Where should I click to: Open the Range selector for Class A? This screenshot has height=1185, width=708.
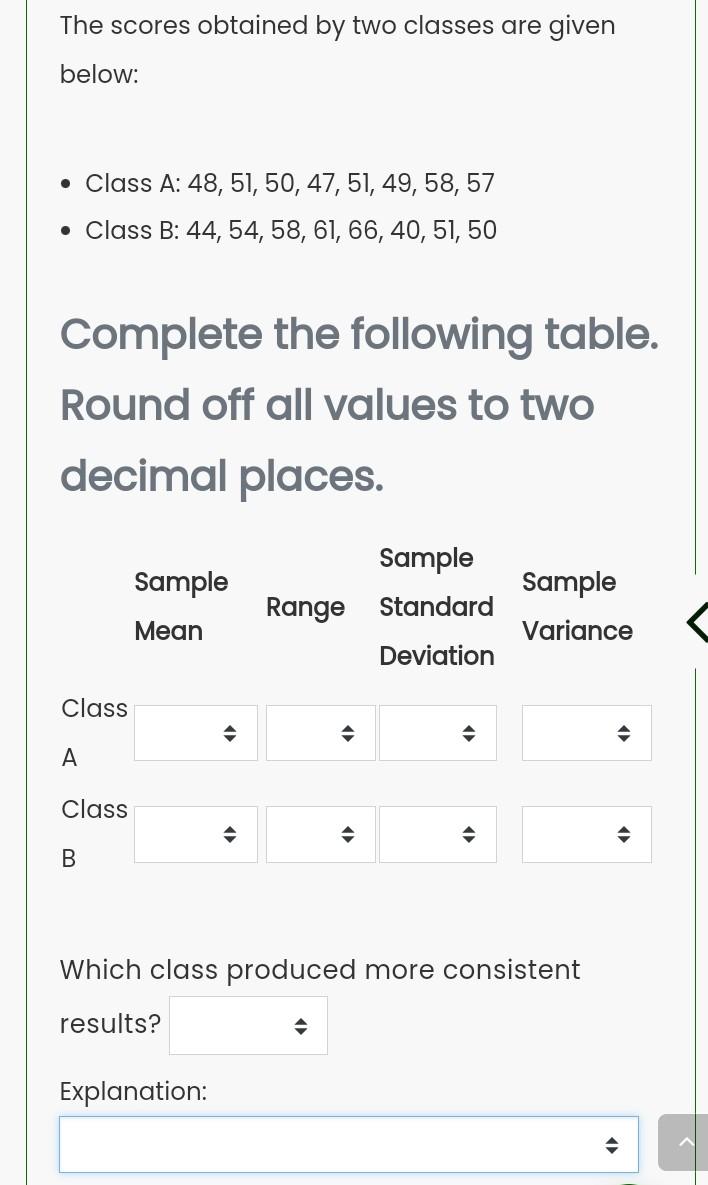point(320,733)
